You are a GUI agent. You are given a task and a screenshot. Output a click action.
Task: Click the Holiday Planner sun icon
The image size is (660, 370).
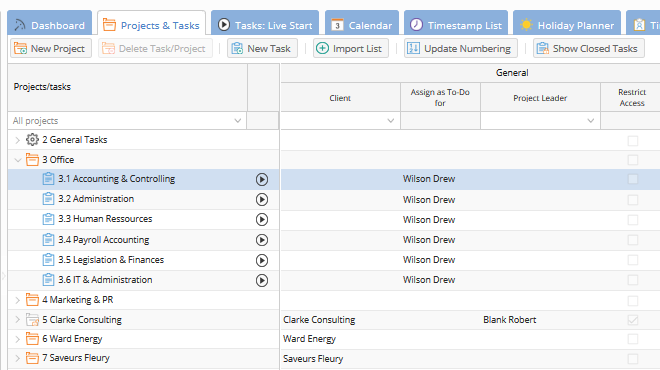[x=526, y=25]
